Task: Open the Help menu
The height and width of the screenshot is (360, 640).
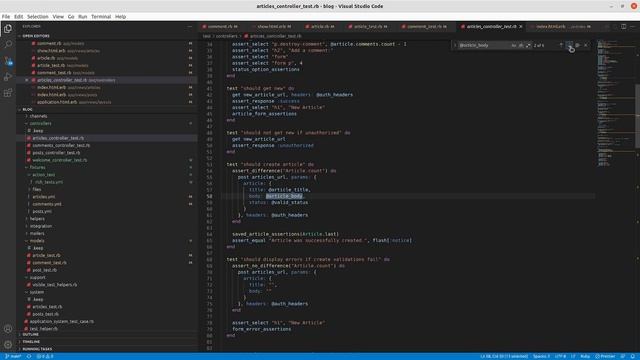Action: point(120,17)
